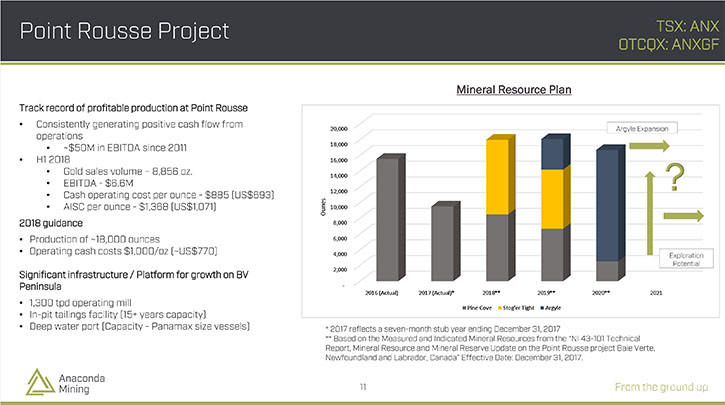
Task: Select the '2018 guidance' heading
Action: [51, 223]
